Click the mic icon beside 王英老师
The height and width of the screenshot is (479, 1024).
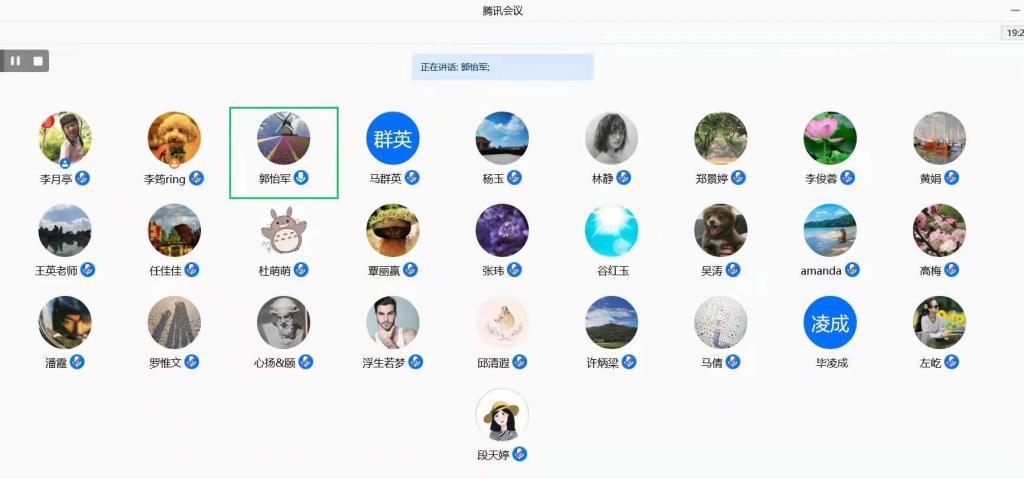[88, 270]
